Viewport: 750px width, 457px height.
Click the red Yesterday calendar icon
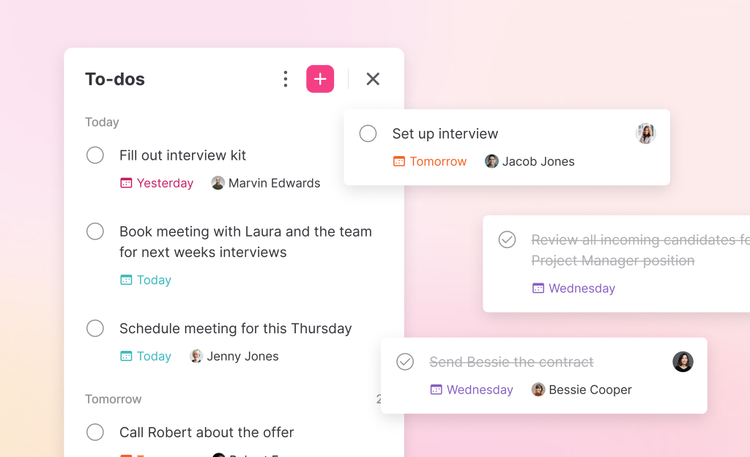[126, 183]
